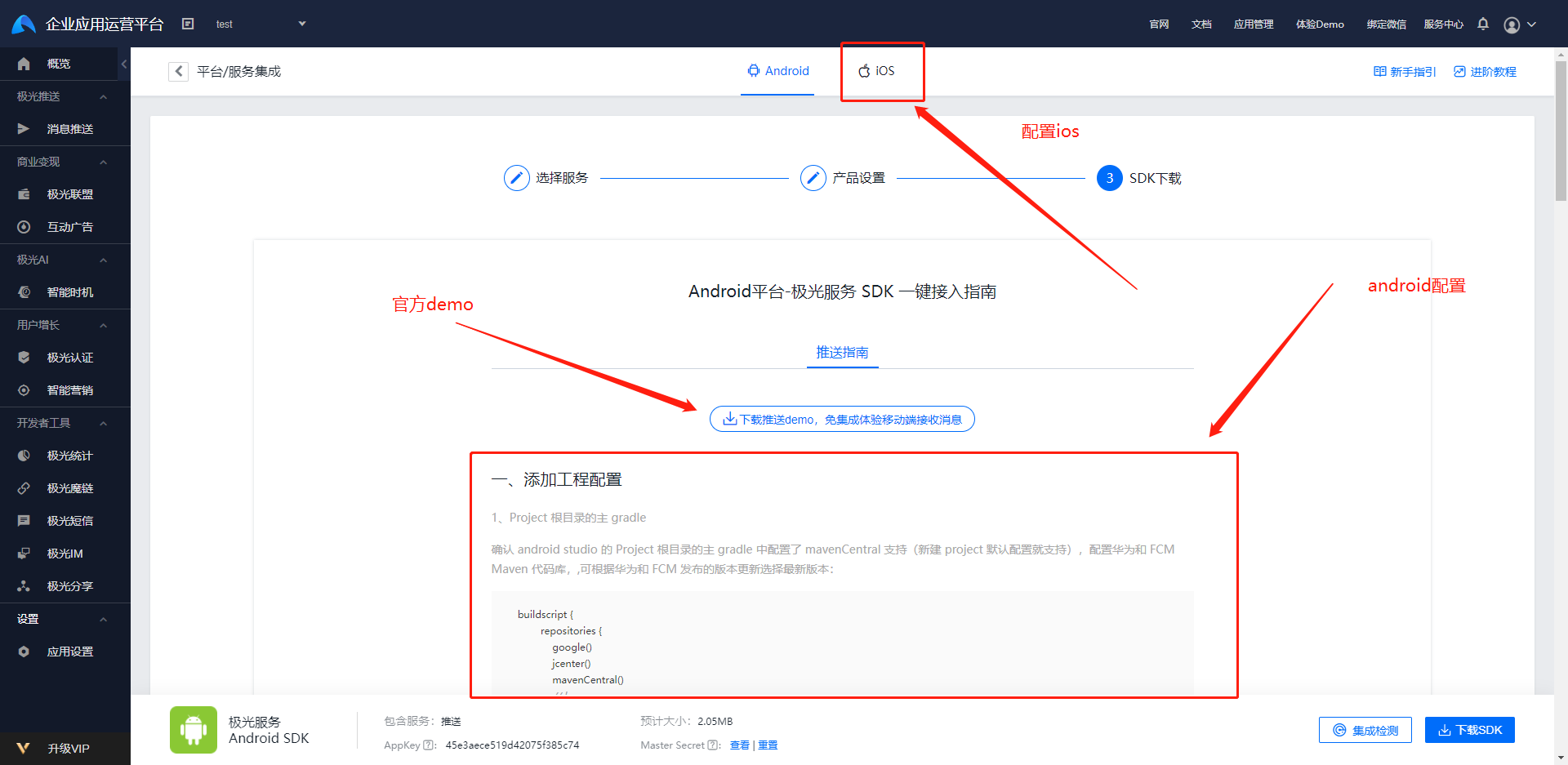This screenshot has width=1568, height=765.
Task: Select the 推送指南 tab
Action: point(842,352)
